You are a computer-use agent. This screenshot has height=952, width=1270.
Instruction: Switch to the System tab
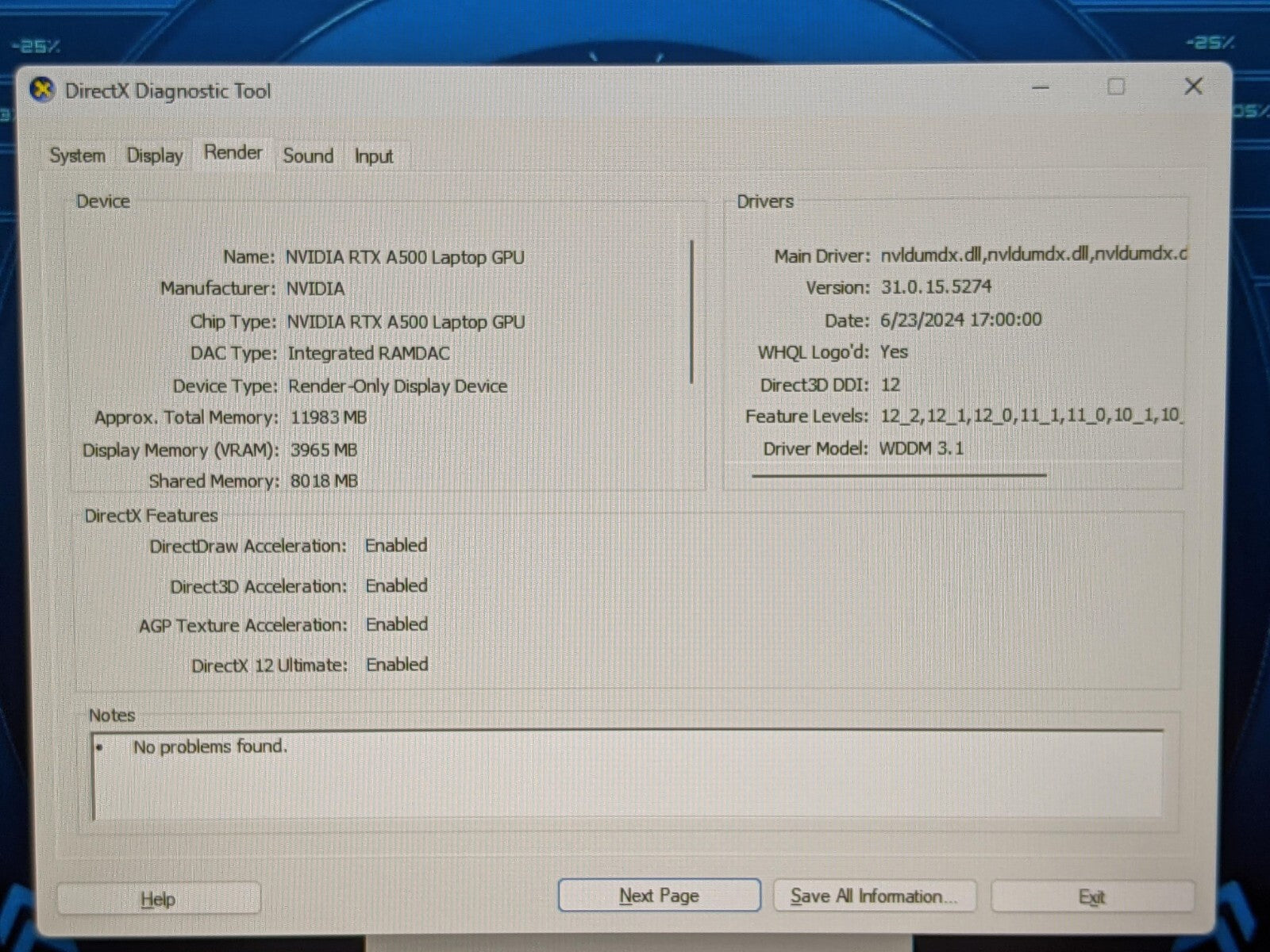tap(77, 155)
